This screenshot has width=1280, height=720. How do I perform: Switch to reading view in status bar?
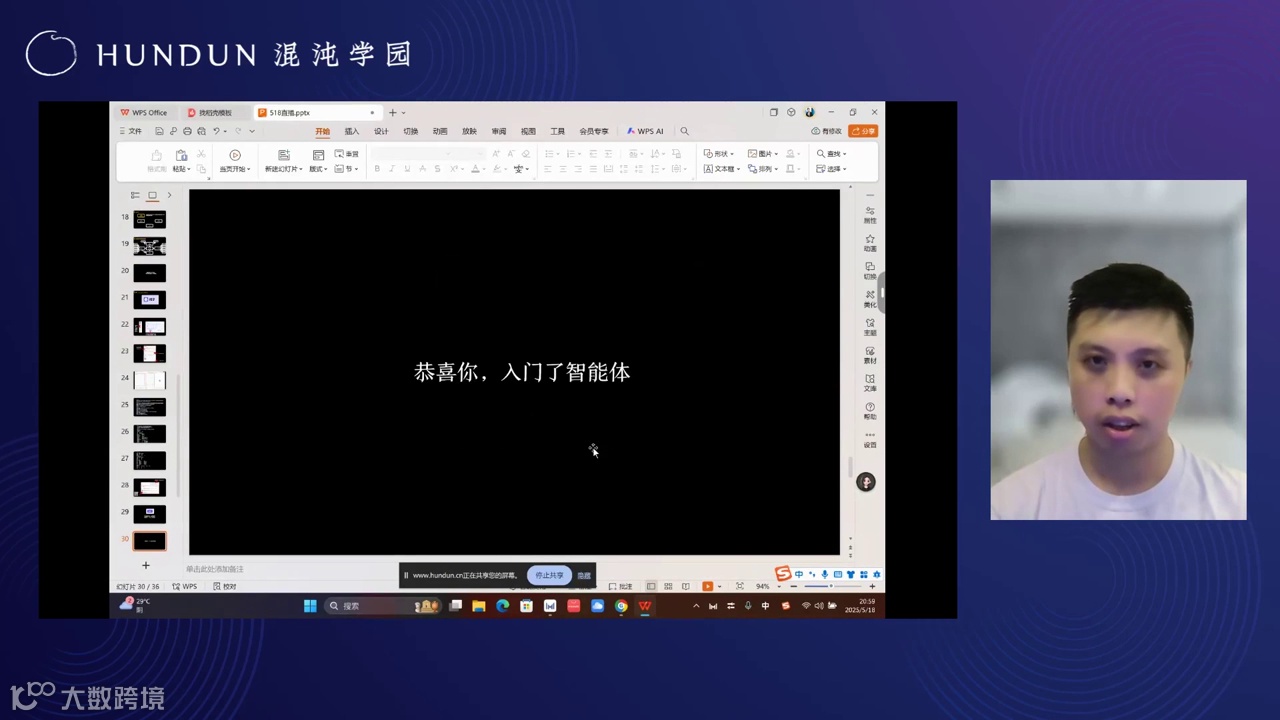(x=685, y=586)
